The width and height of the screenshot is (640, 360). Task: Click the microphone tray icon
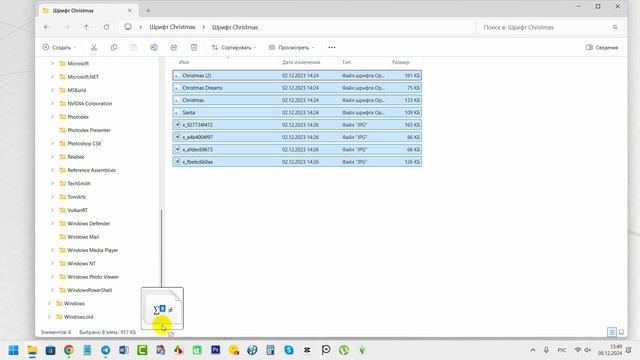pos(546,350)
